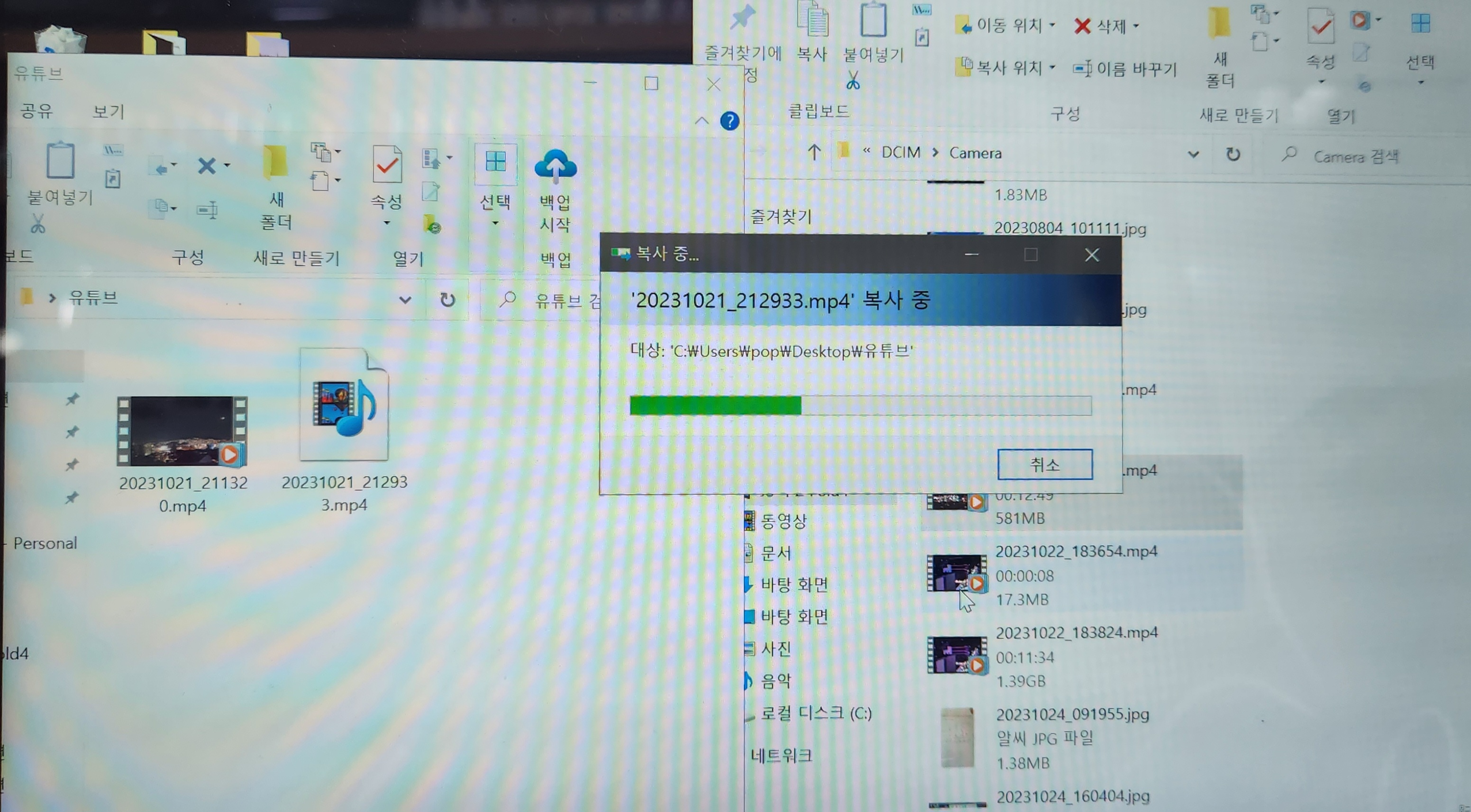Select the 20231021_211320.mp4 video thumbnail
Screen dimensions: 1471x812
[182, 432]
